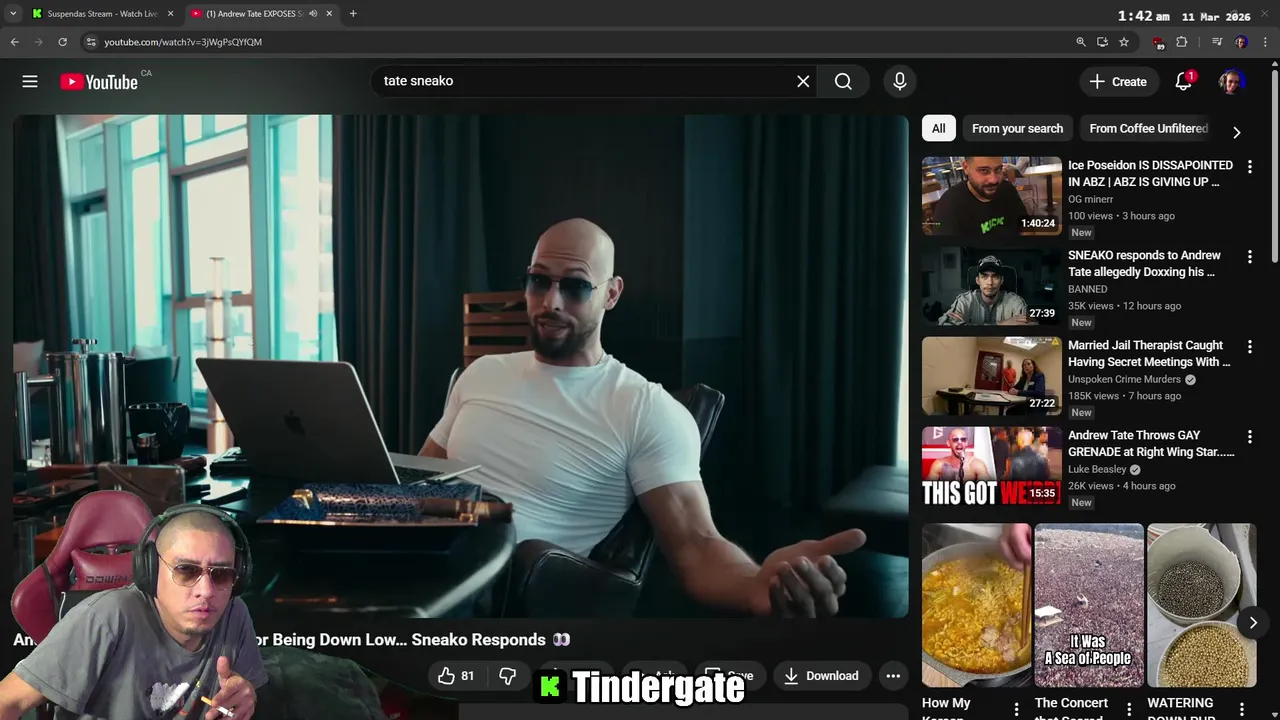This screenshot has width=1280, height=720.
Task: Open options for the How My Short
Action: pos(1016,709)
